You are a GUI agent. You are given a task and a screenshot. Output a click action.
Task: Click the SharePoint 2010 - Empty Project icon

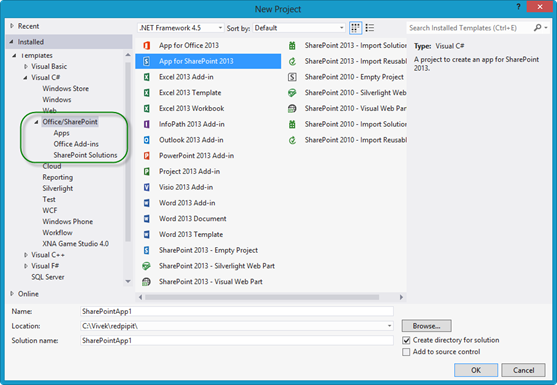tap(292, 77)
